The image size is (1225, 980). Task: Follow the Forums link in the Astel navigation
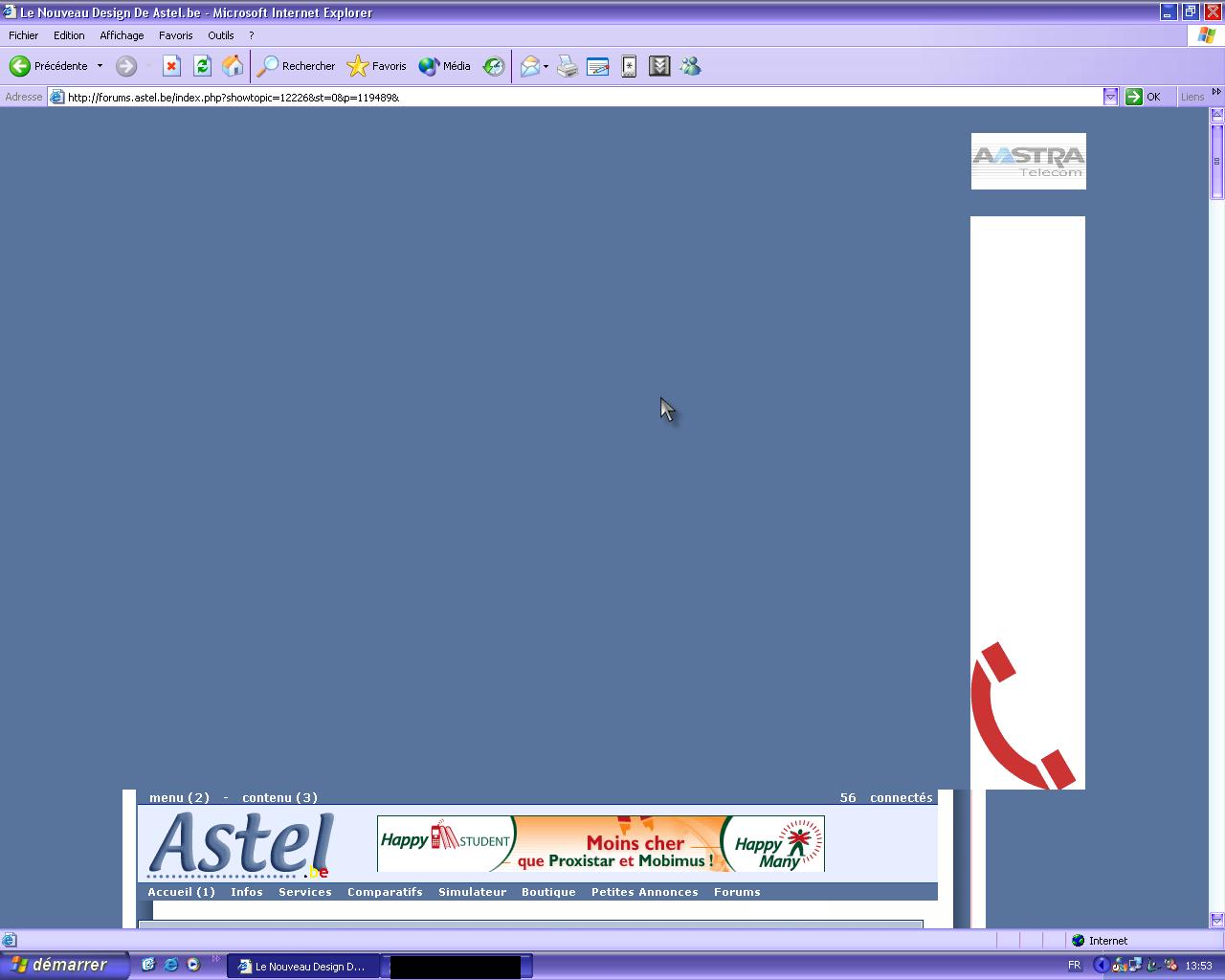tap(737, 892)
